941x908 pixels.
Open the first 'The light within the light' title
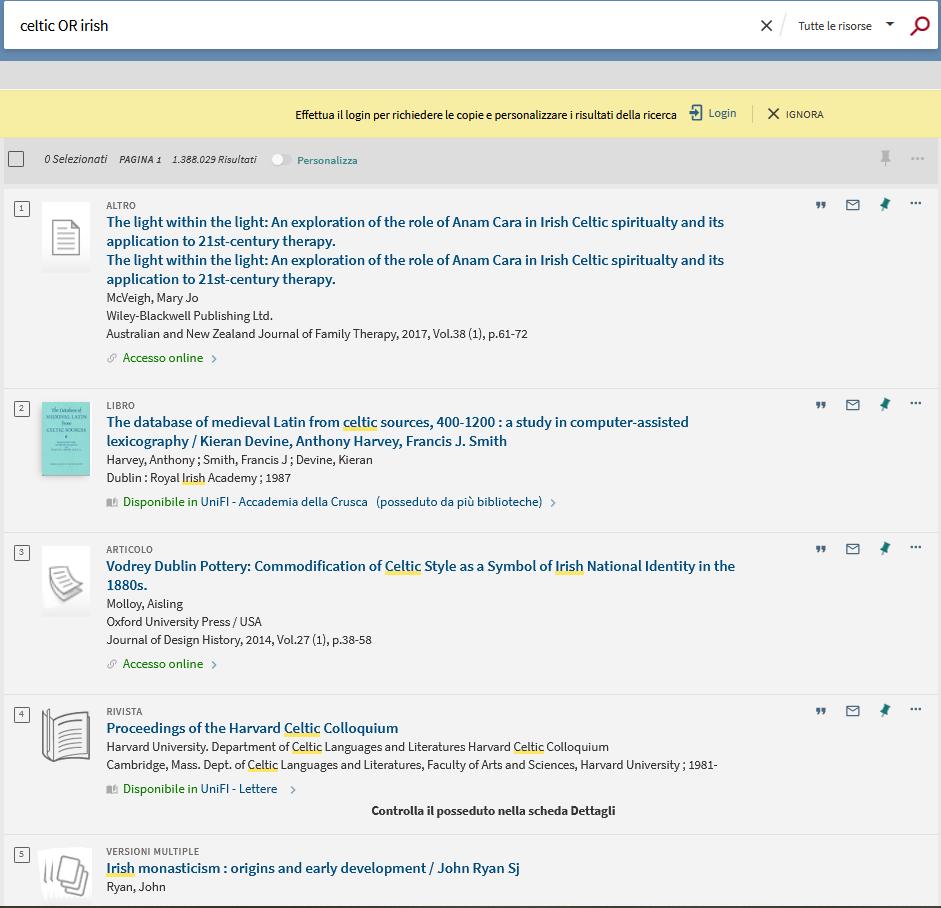pos(415,232)
